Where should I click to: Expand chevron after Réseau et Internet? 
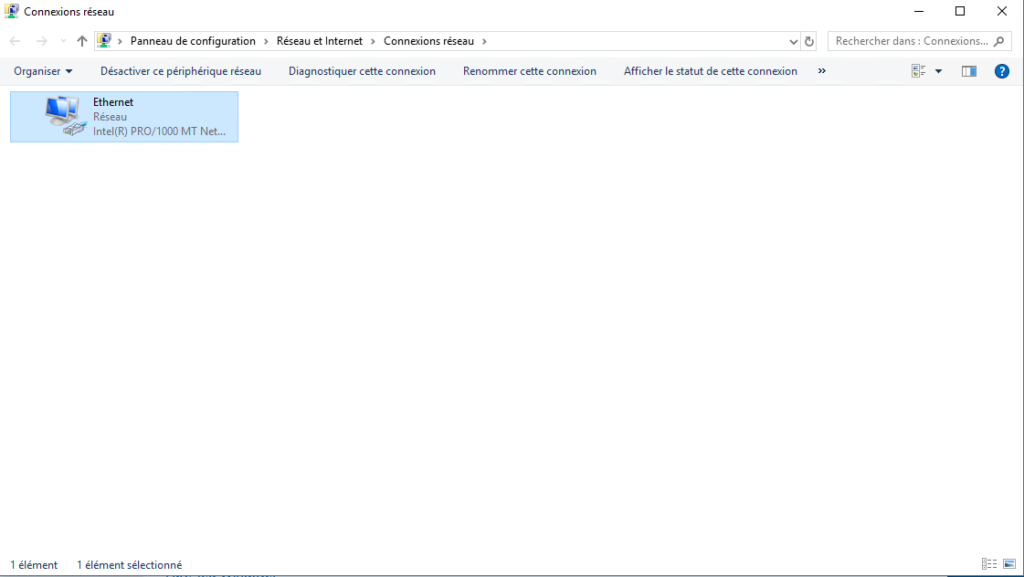pos(373,41)
